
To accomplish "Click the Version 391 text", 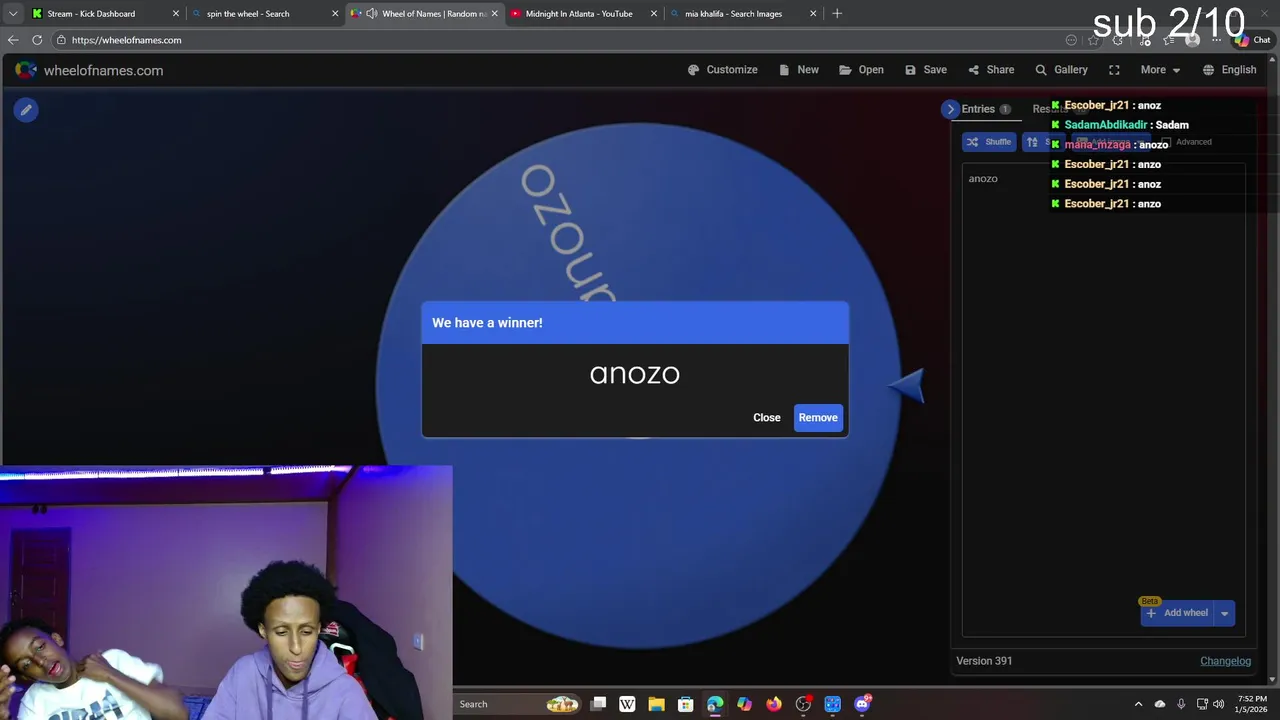I will point(984,661).
